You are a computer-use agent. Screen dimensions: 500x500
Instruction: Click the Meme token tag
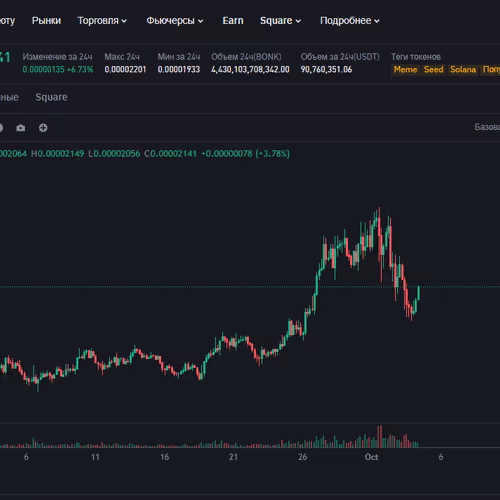coord(405,69)
